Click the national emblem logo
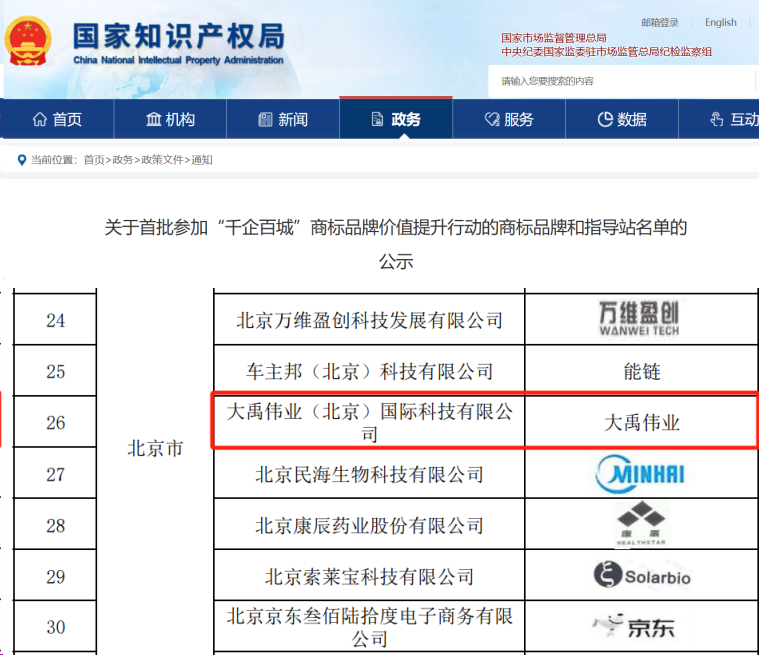The width and height of the screenshot is (759, 655). 28,41
